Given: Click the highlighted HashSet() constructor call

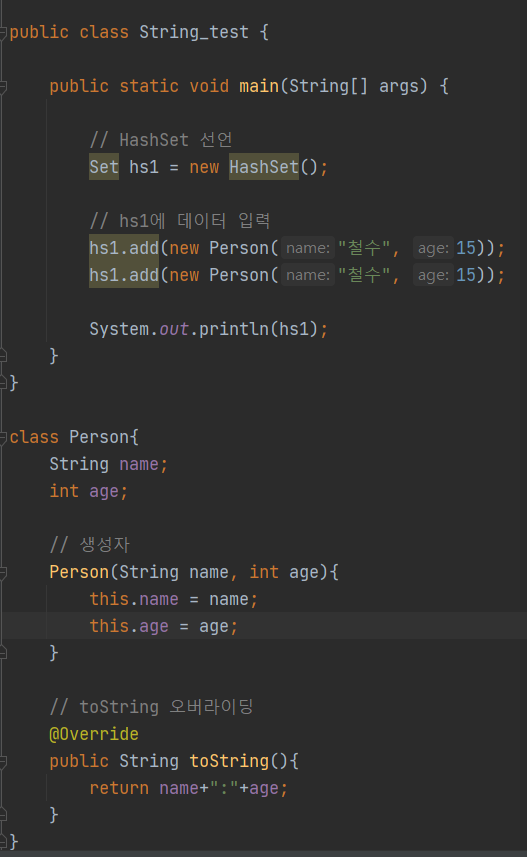Looking at the screenshot, I should click(273, 167).
